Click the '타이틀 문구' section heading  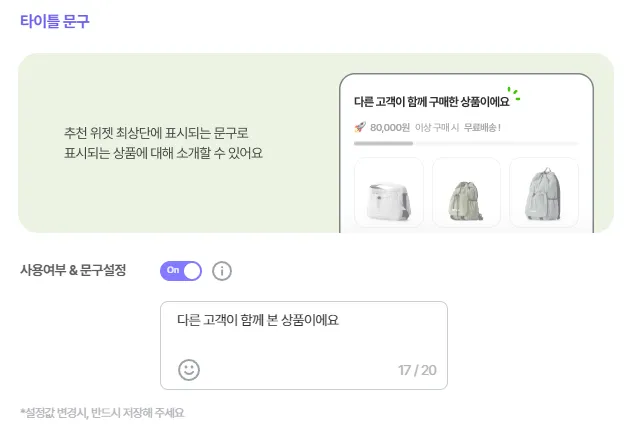coord(54,19)
